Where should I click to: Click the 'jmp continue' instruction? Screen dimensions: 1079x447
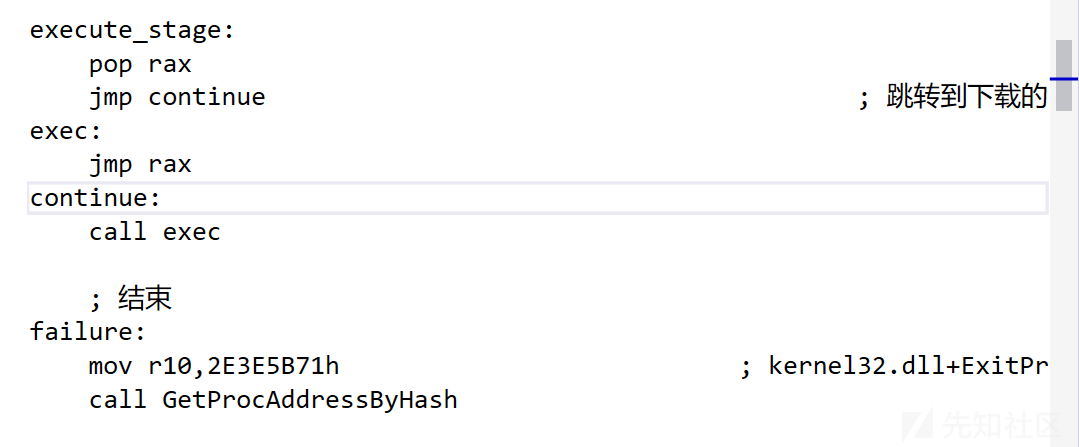pyautogui.click(x=177, y=97)
